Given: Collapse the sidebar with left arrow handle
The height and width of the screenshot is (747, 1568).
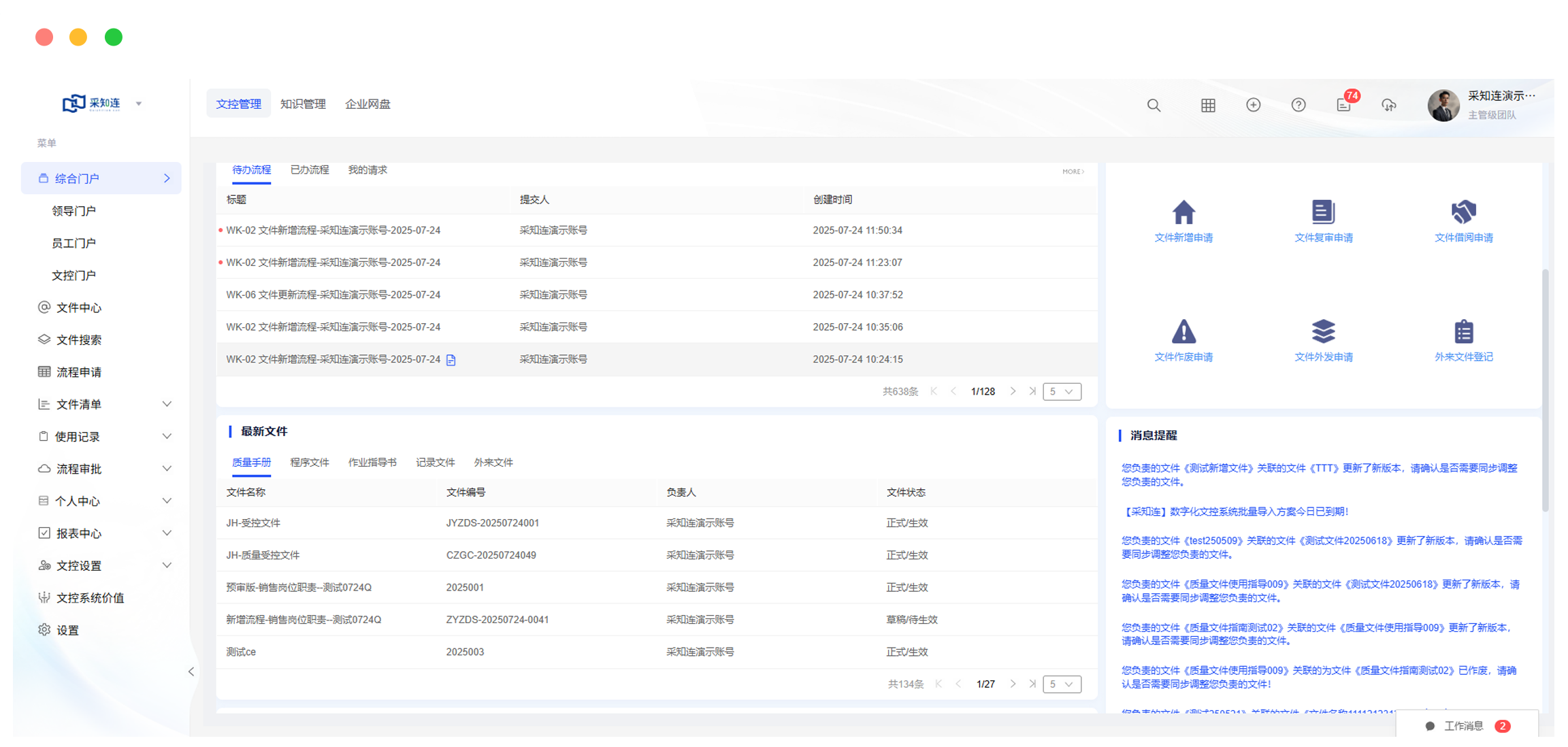Looking at the screenshot, I should pyautogui.click(x=191, y=671).
